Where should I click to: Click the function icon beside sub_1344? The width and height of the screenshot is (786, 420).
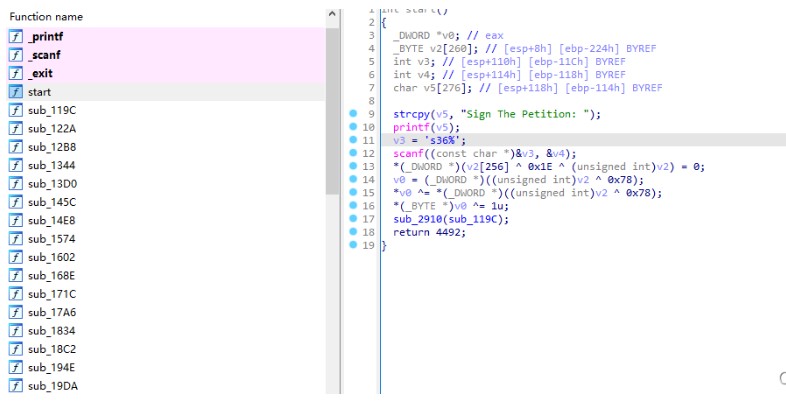16,165
